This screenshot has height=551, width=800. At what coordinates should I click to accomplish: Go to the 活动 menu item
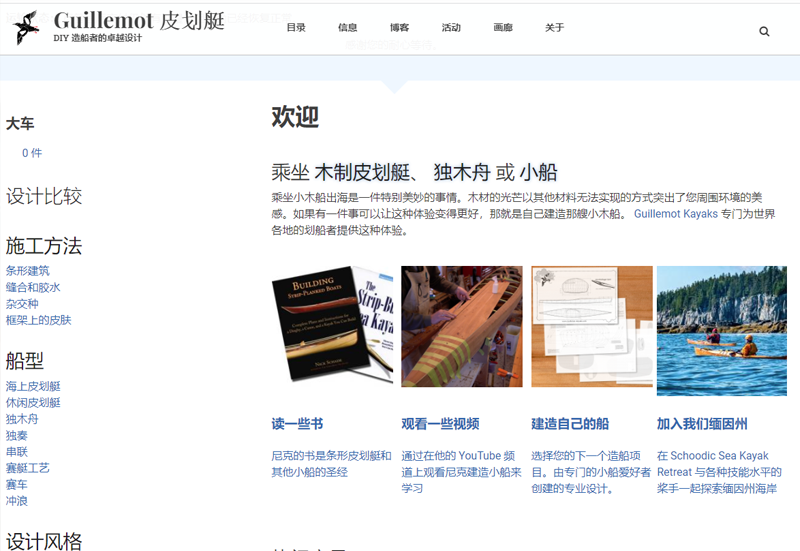(x=451, y=28)
